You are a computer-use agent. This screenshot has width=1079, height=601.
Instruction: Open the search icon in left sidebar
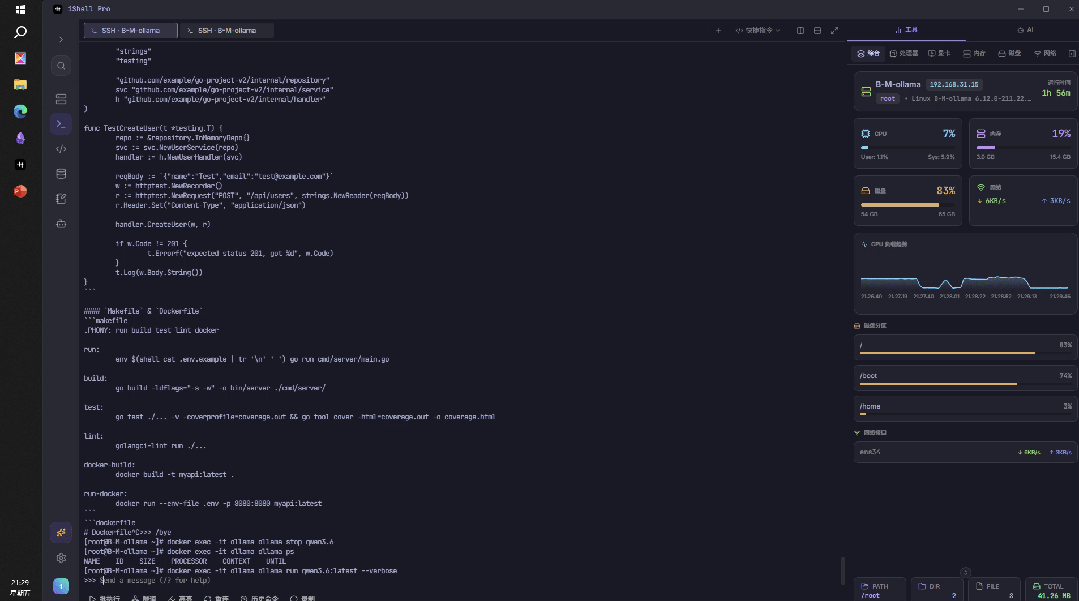pos(61,66)
